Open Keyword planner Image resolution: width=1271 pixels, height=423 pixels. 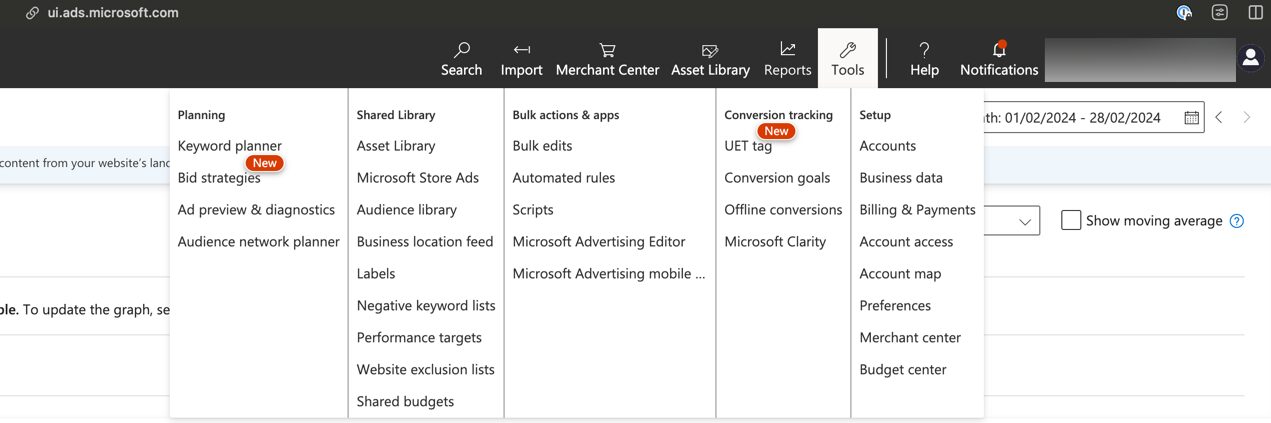(230, 146)
